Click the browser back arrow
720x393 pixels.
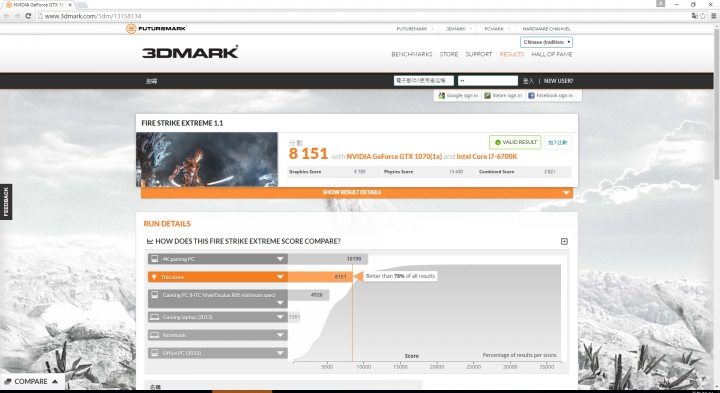click(x=6, y=16)
